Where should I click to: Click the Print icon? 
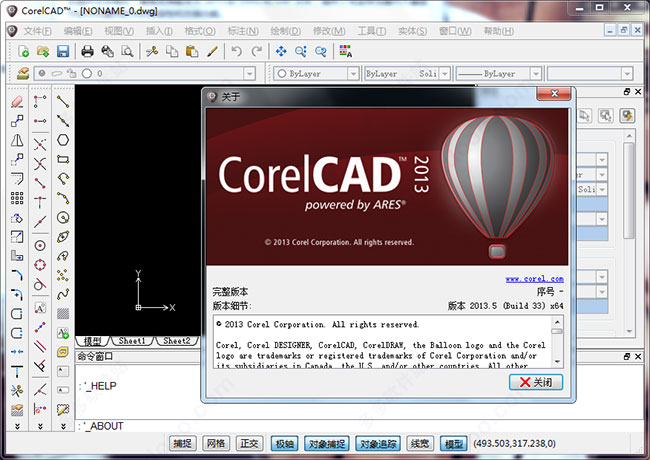[x=87, y=51]
